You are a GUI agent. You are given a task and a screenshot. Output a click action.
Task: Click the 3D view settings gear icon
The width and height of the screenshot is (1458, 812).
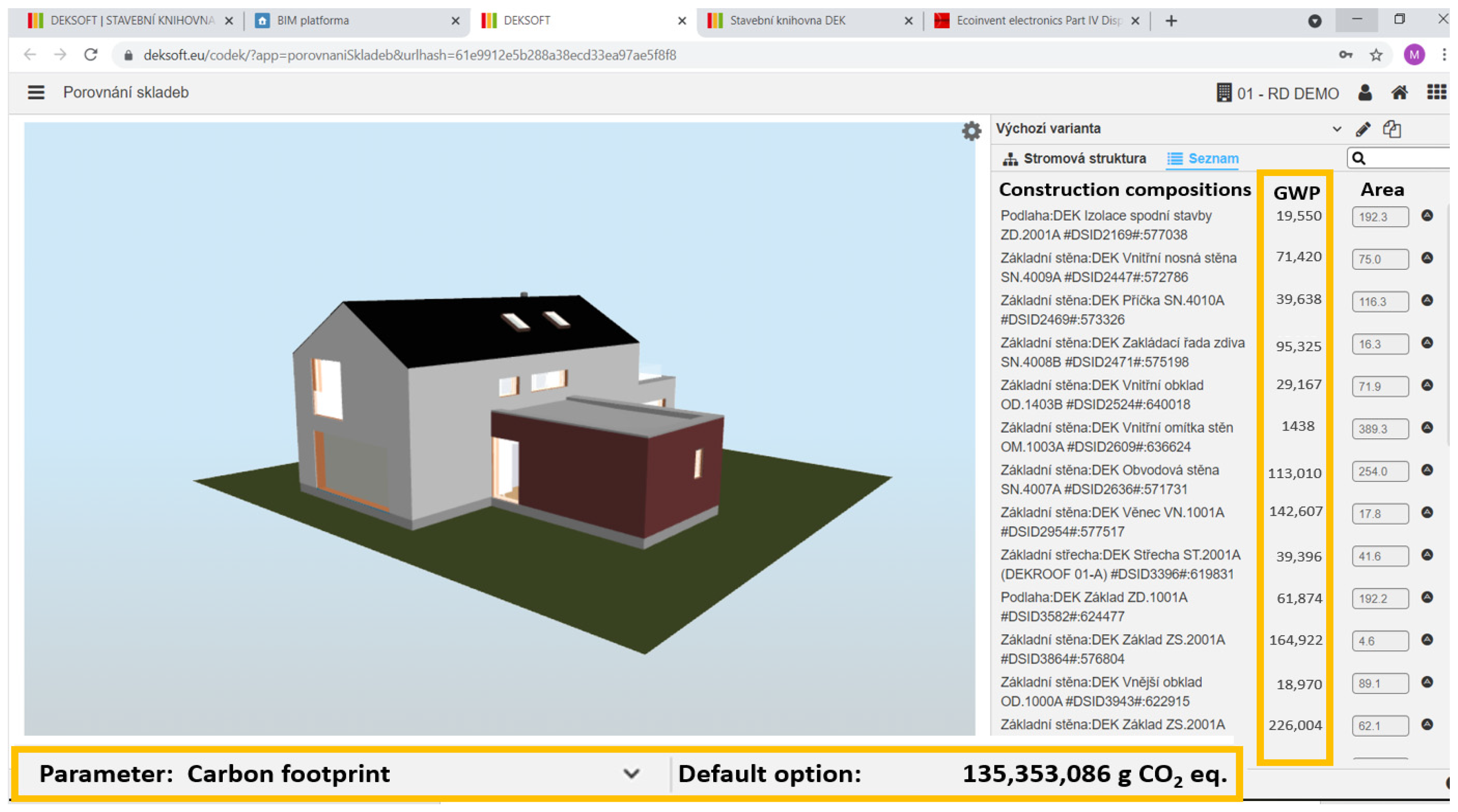[971, 131]
